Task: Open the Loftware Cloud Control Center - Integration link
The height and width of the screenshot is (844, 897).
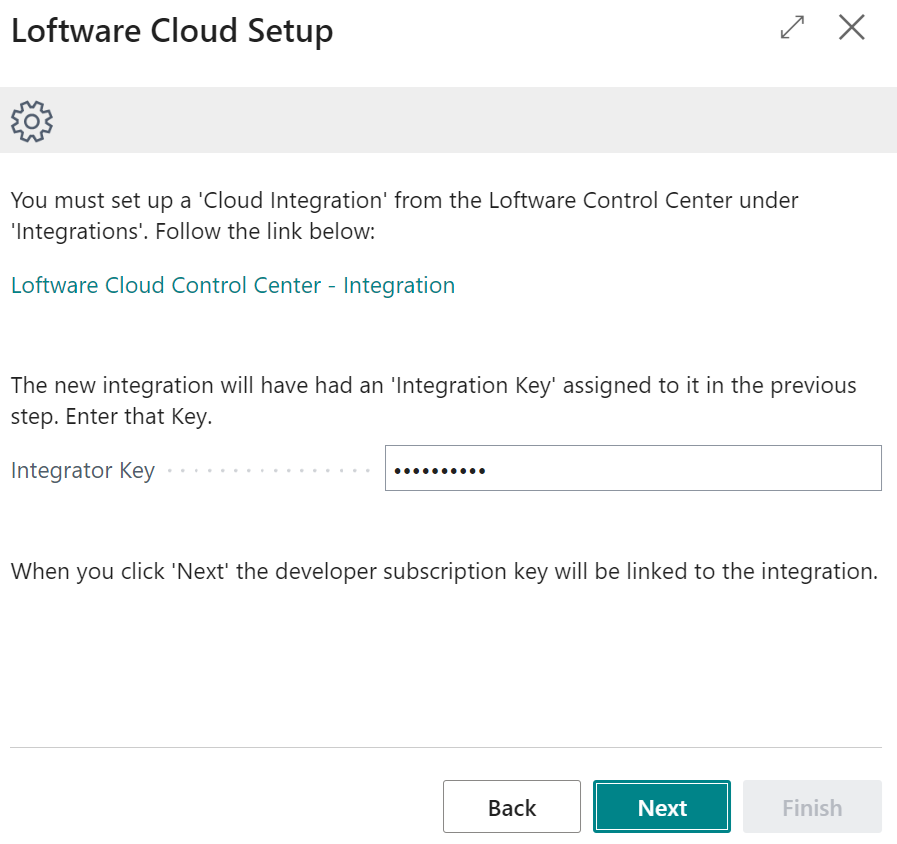Action: (x=232, y=285)
